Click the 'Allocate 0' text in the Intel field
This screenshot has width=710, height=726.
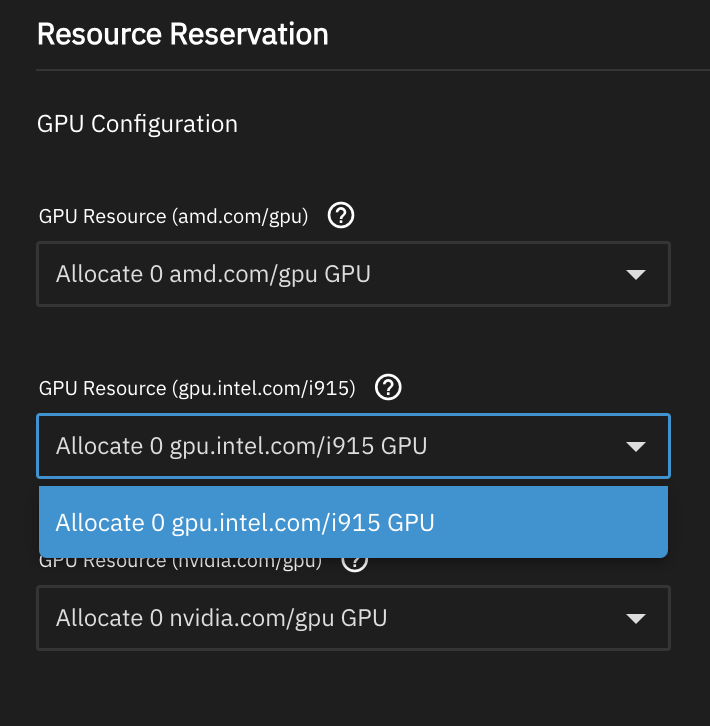pyautogui.click(x=109, y=446)
